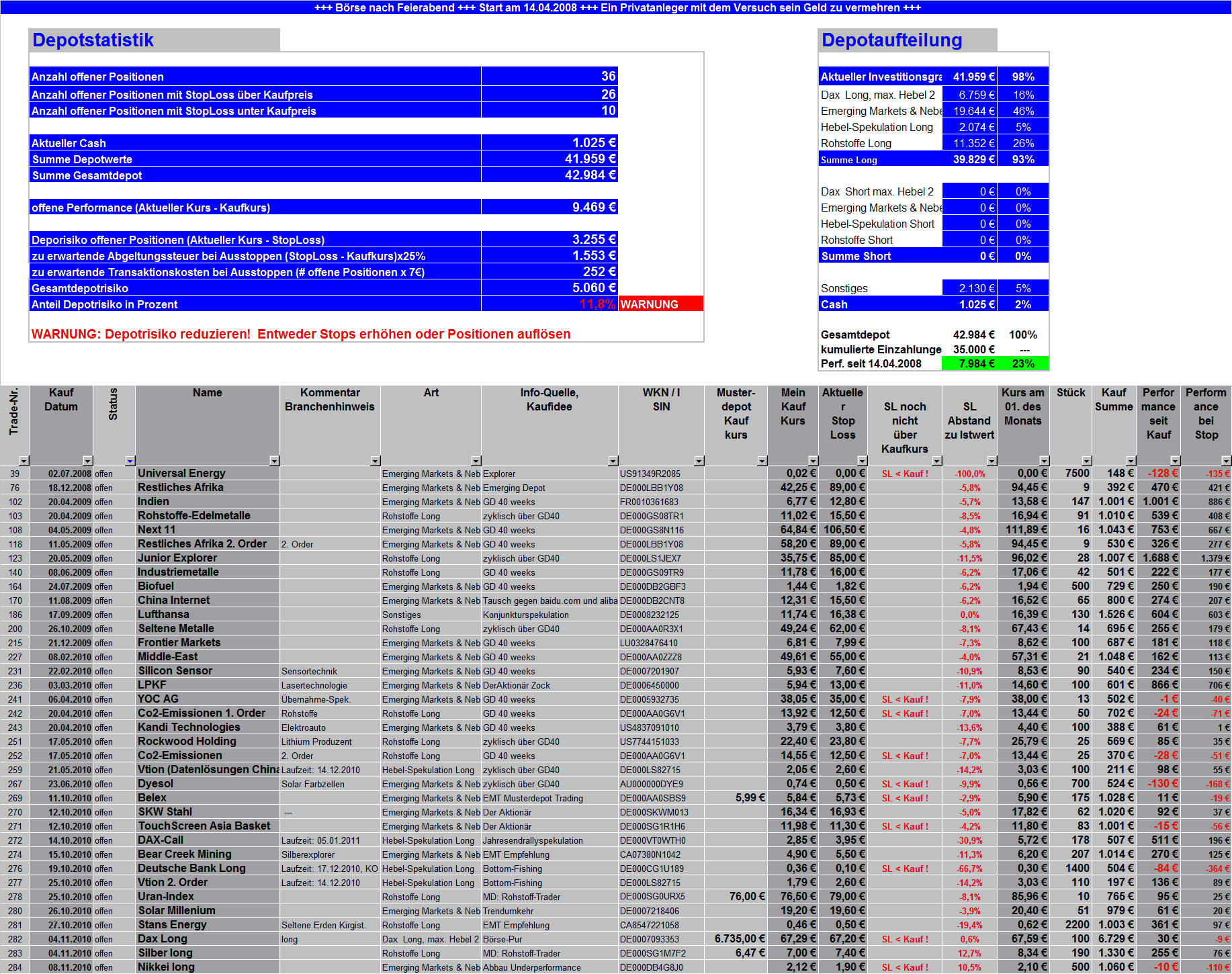This screenshot has height=974, width=1232.
Task: Select the Lufthansa position name cell
Action: [165, 614]
